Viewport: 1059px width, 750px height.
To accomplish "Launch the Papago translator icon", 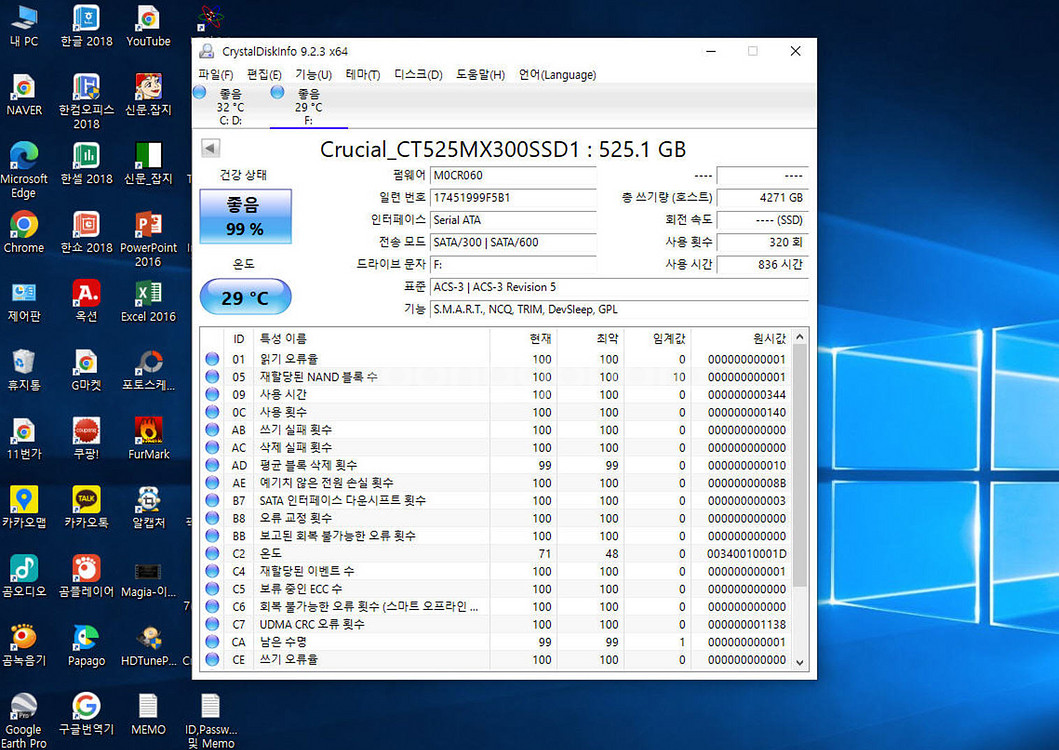I will pos(86,645).
